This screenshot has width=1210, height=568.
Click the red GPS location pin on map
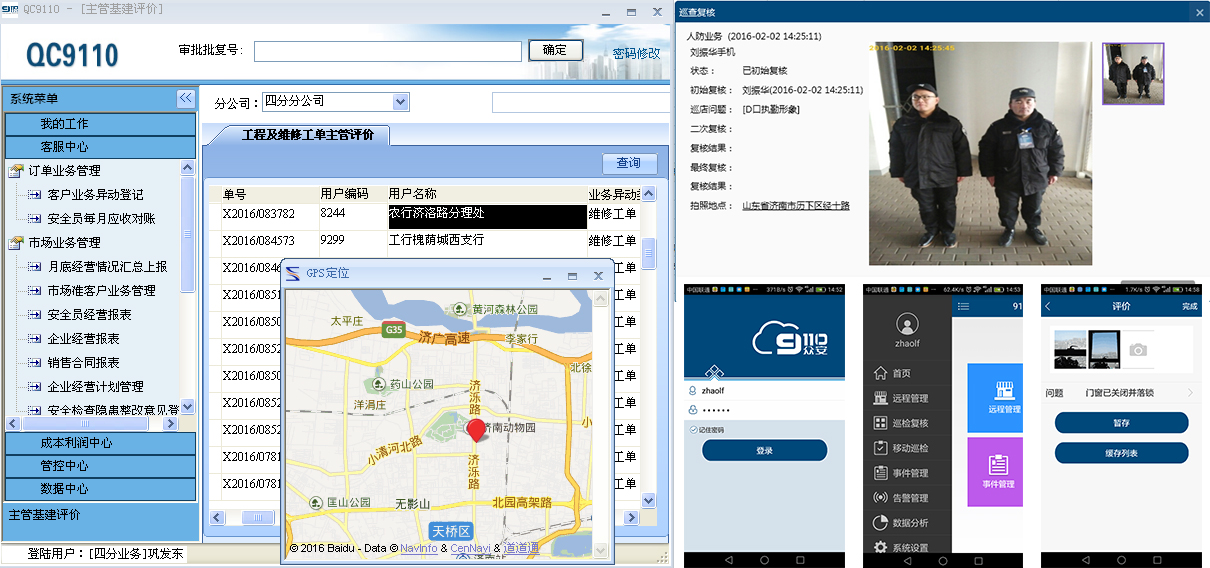click(477, 430)
